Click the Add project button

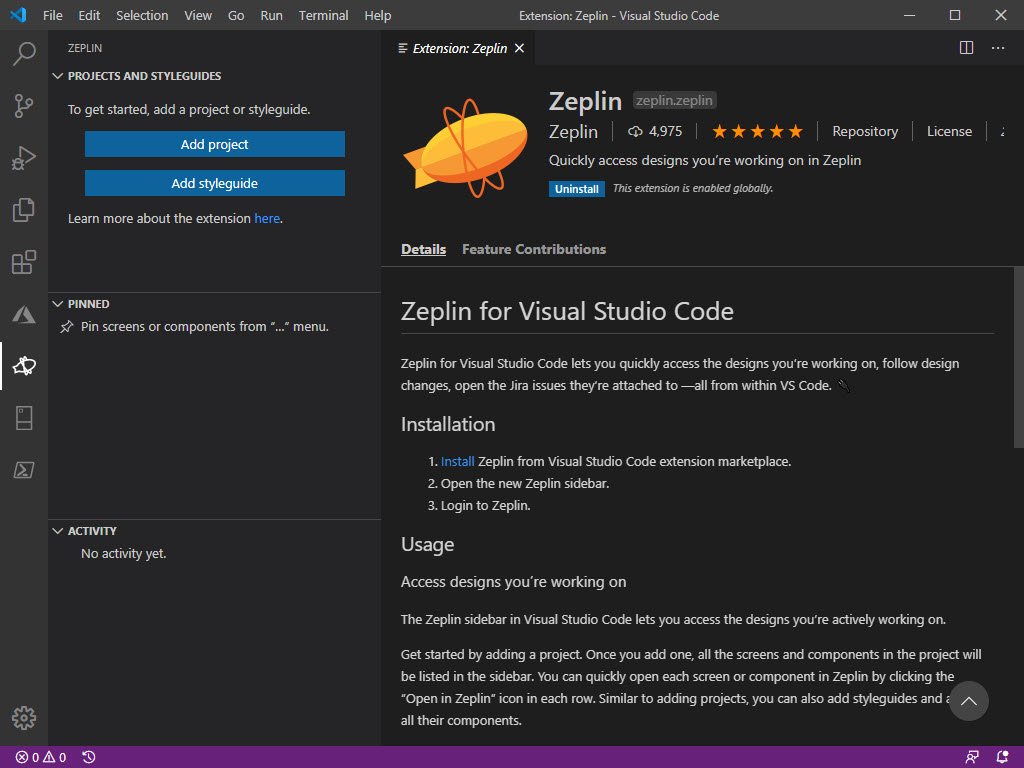pos(215,144)
